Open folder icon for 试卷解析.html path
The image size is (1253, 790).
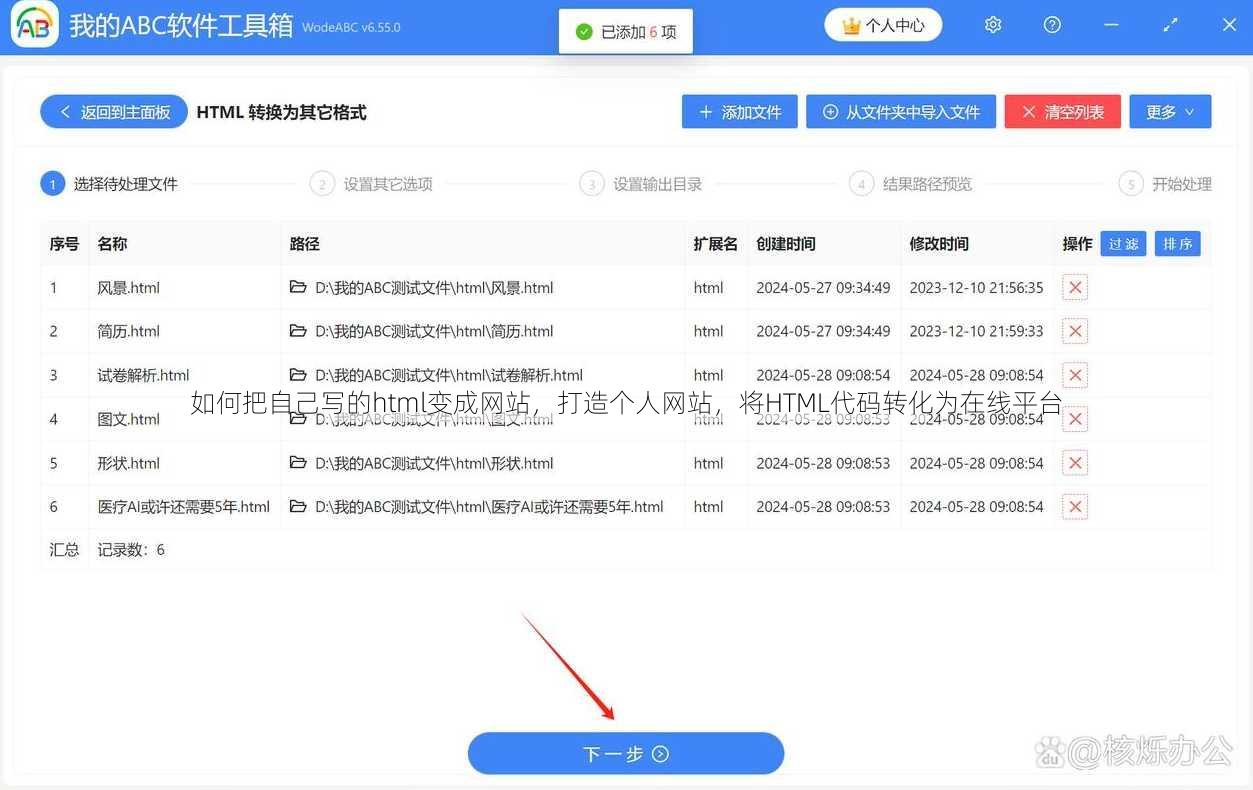click(298, 375)
